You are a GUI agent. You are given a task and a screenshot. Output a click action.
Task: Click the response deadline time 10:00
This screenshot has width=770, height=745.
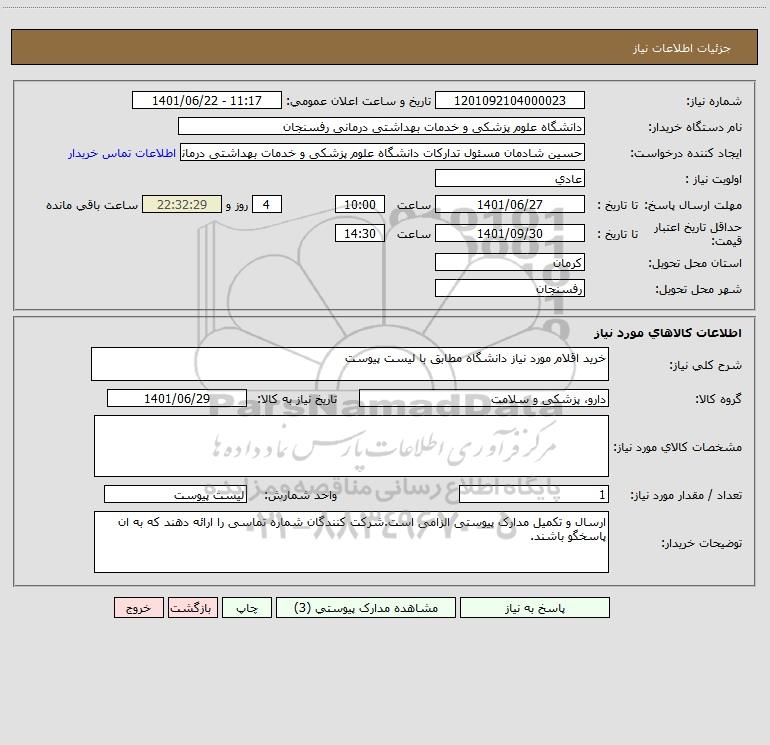359,204
